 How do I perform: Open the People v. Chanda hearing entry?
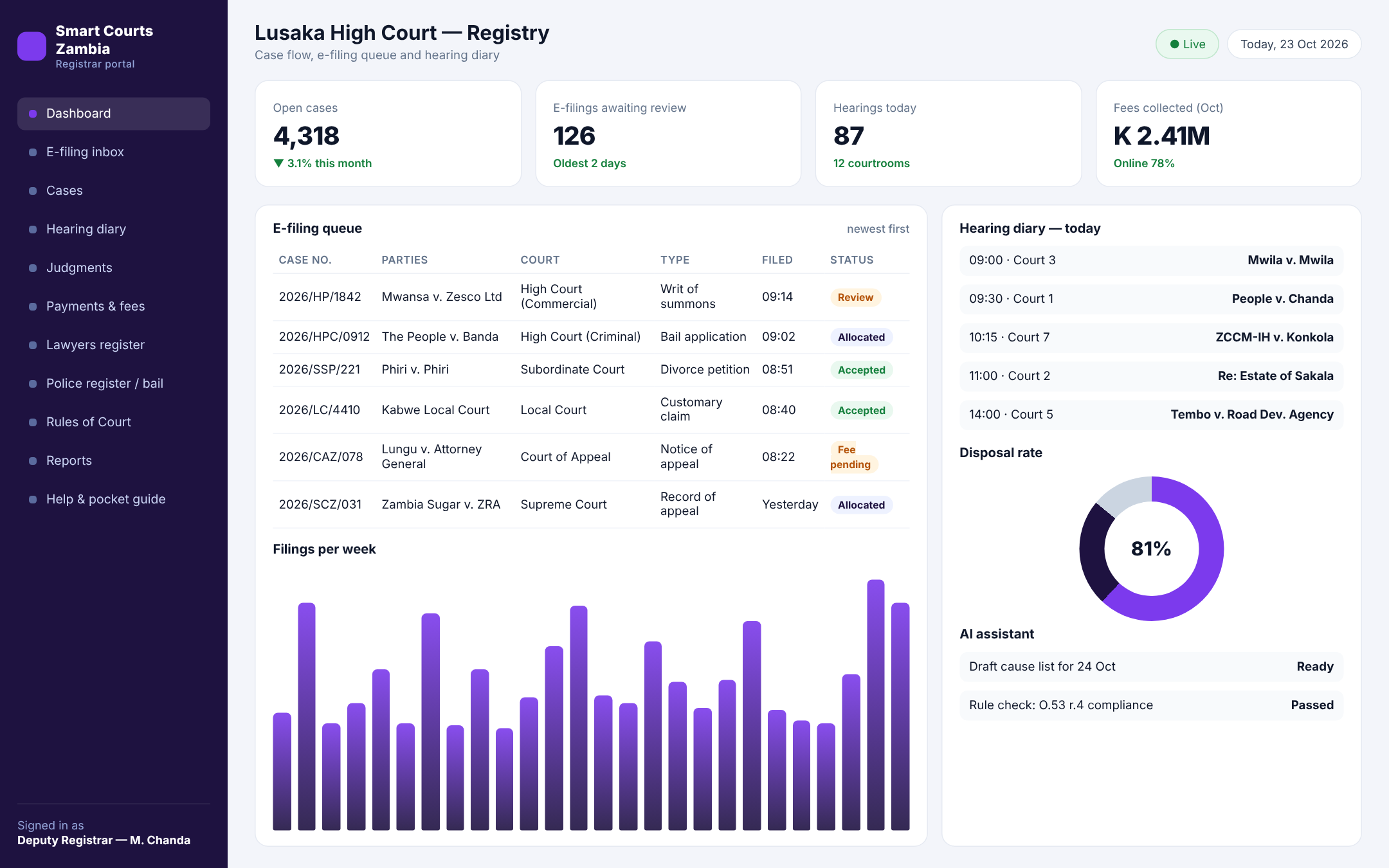[1151, 299]
